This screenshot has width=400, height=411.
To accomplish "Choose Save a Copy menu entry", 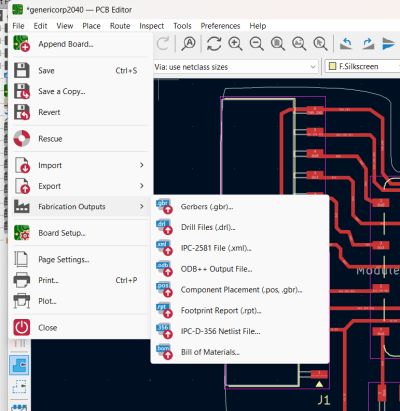I will point(80,91).
